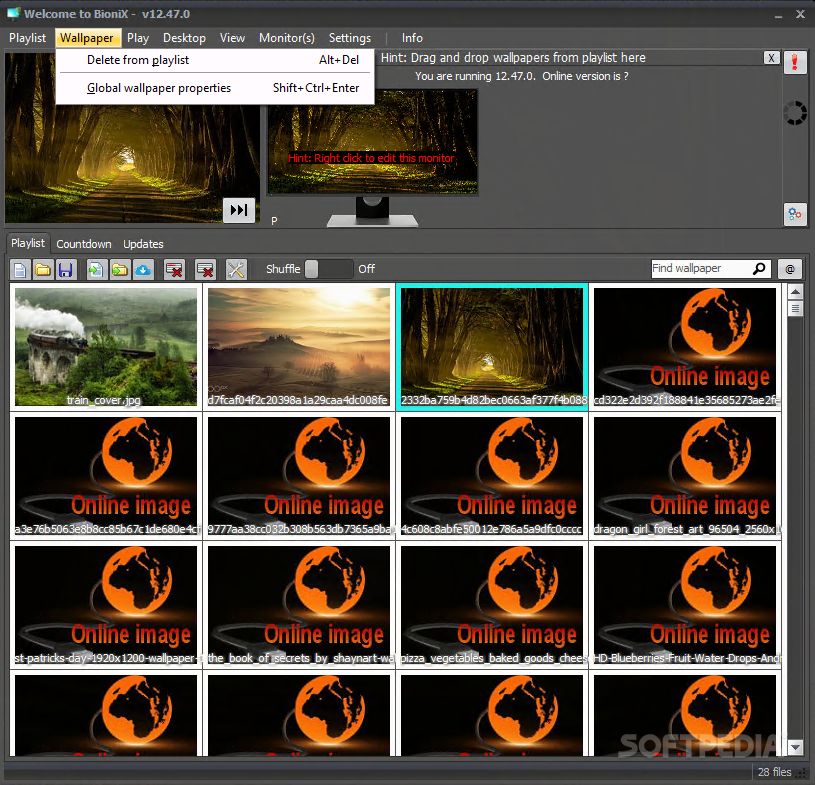Open the Wallpaper menu

pos(87,38)
